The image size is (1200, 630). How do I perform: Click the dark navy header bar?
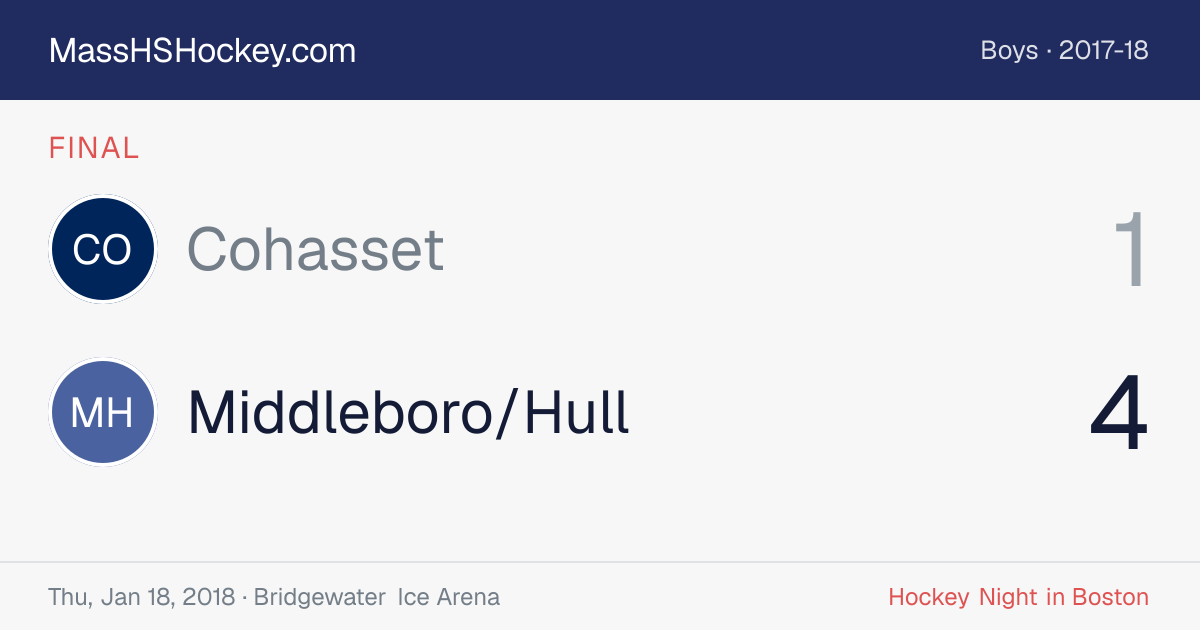600,50
